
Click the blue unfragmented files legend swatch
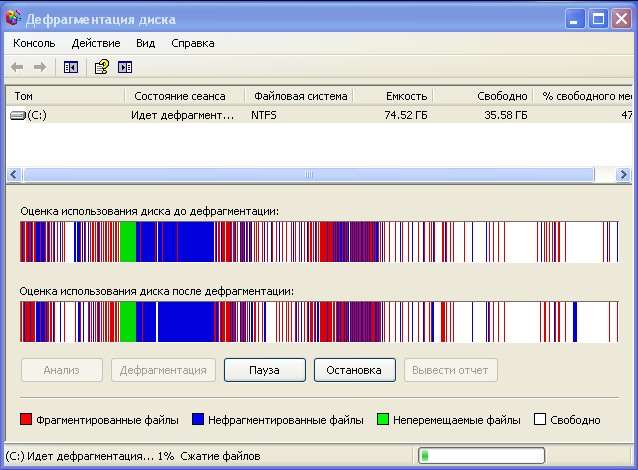point(198,419)
